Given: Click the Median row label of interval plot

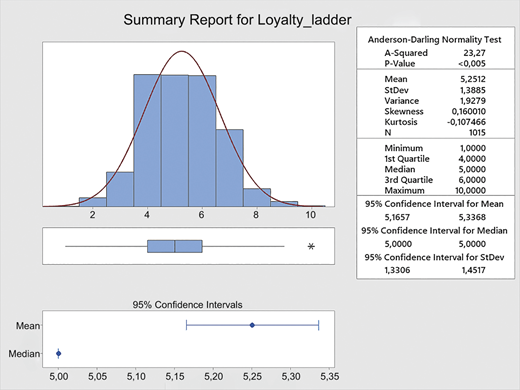Looking at the screenshot, I should pyautogui.click(x=24, y=354).
